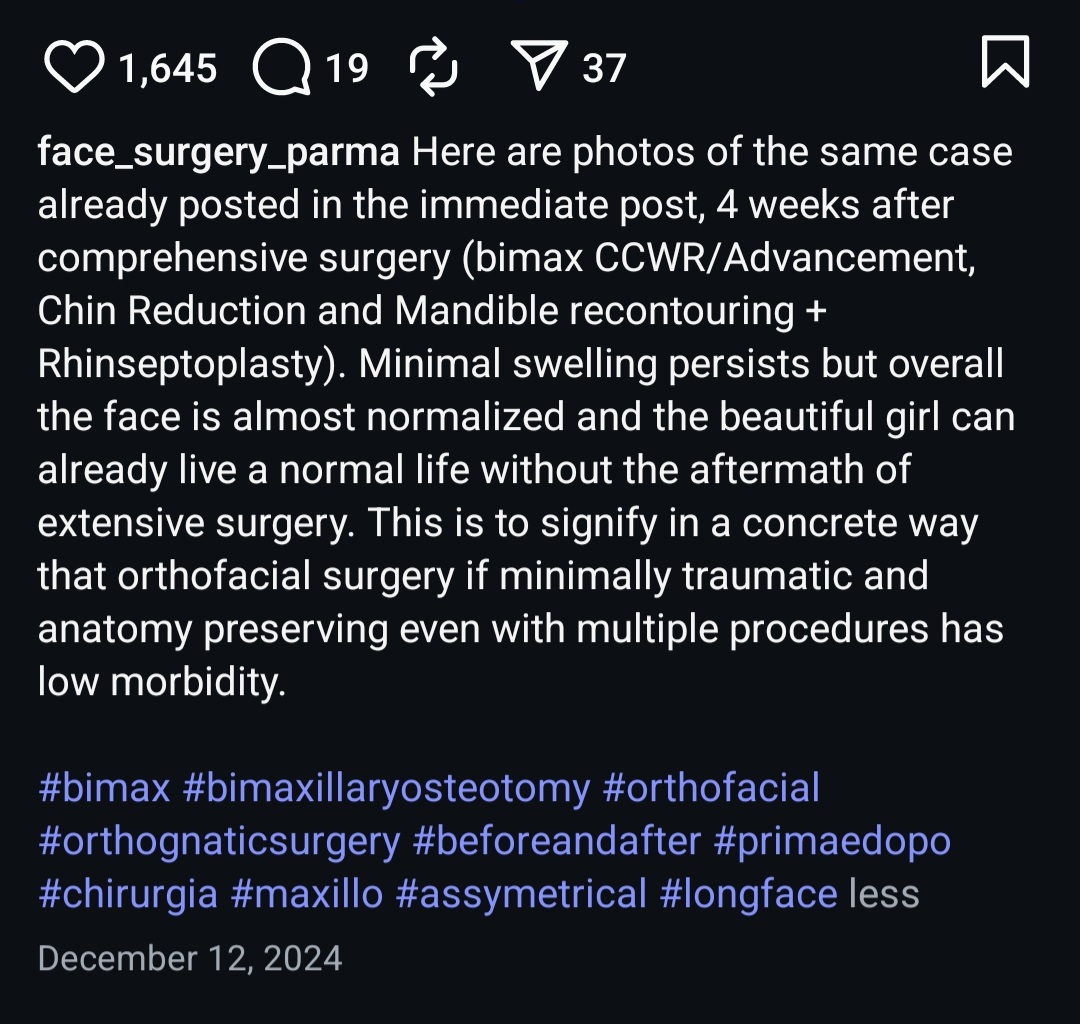This screenshot has width=1080, height=1024.
Task: Open the #assymetrical hashtag
Action: click(x=521, y=893)
